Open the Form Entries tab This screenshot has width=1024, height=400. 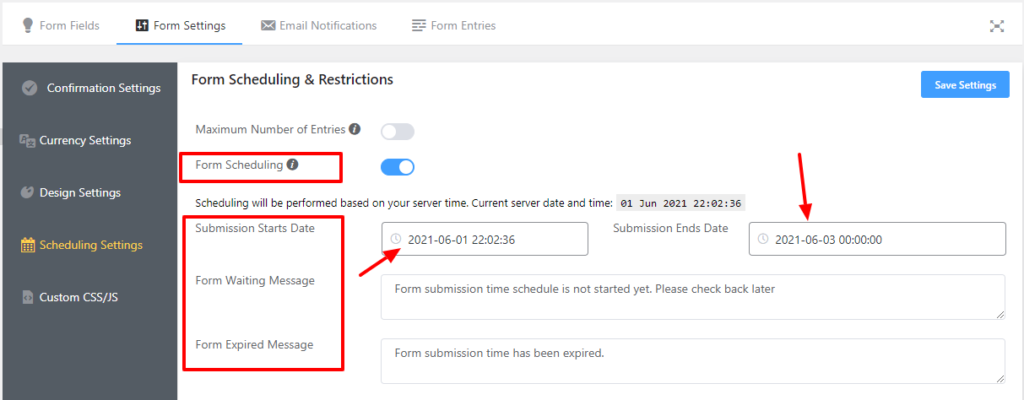(x=453, y=26)
